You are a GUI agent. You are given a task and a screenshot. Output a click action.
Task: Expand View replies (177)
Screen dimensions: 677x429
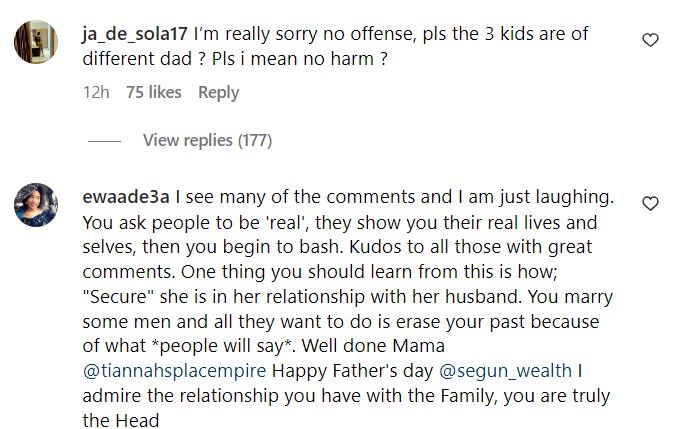[x=207, y=140]
